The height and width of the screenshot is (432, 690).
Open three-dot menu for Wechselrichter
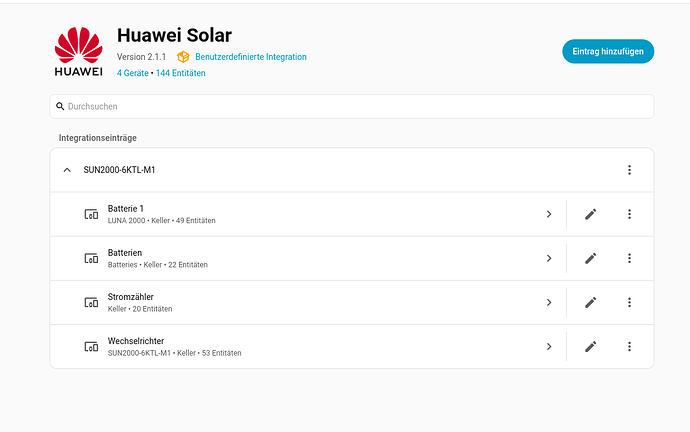(x=629, y=347)
